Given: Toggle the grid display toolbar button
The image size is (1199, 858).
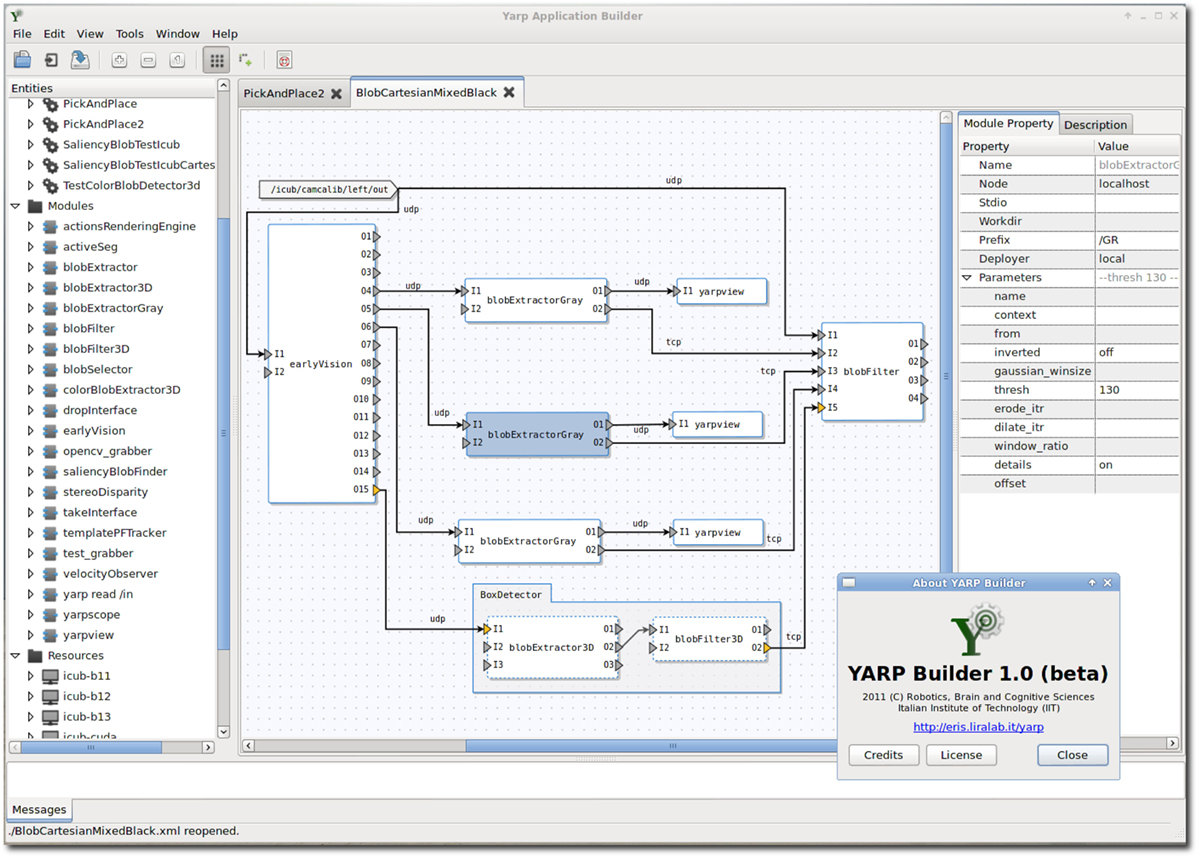Looking at the screenshot, I should click(217, 60).
